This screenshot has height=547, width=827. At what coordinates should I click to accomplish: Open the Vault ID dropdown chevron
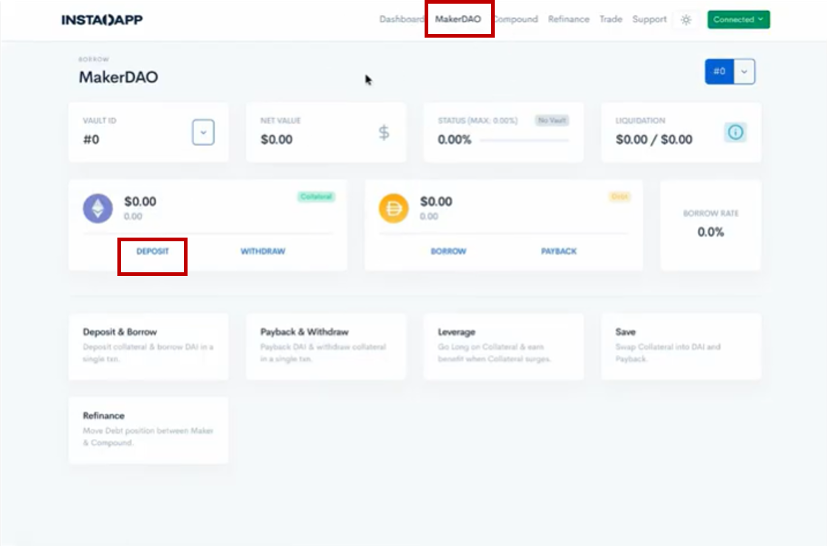click(203, 132)
